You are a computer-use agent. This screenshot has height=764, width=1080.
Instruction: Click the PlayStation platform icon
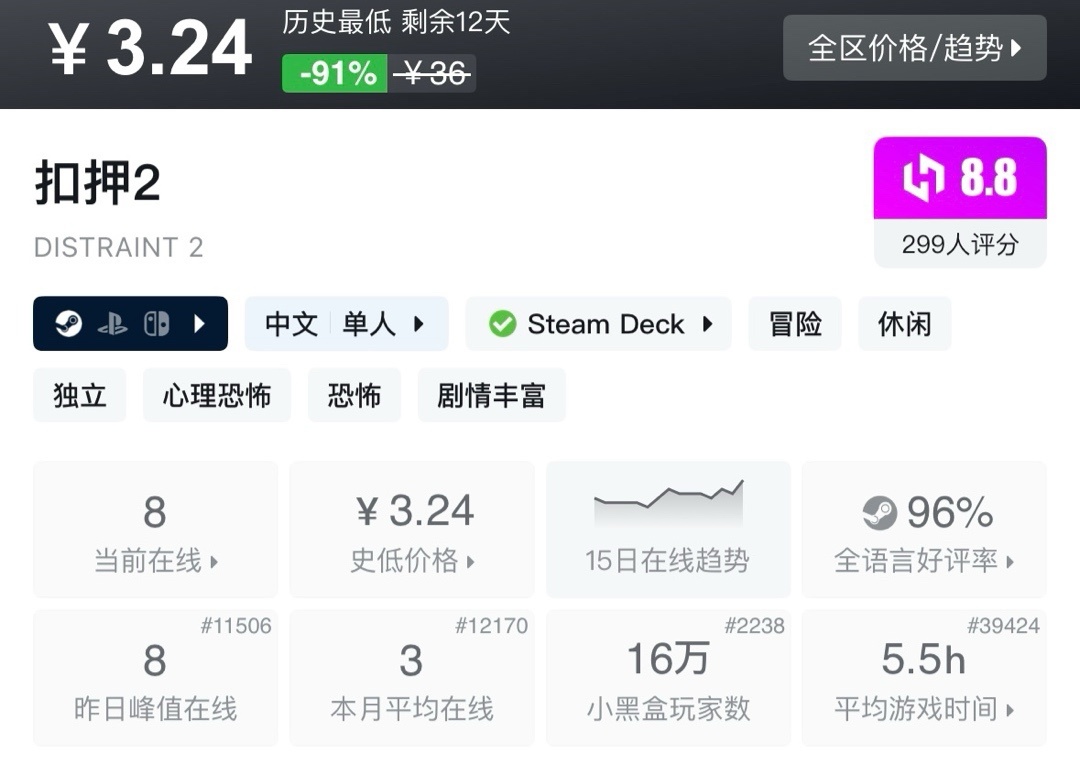coord(112,324)
